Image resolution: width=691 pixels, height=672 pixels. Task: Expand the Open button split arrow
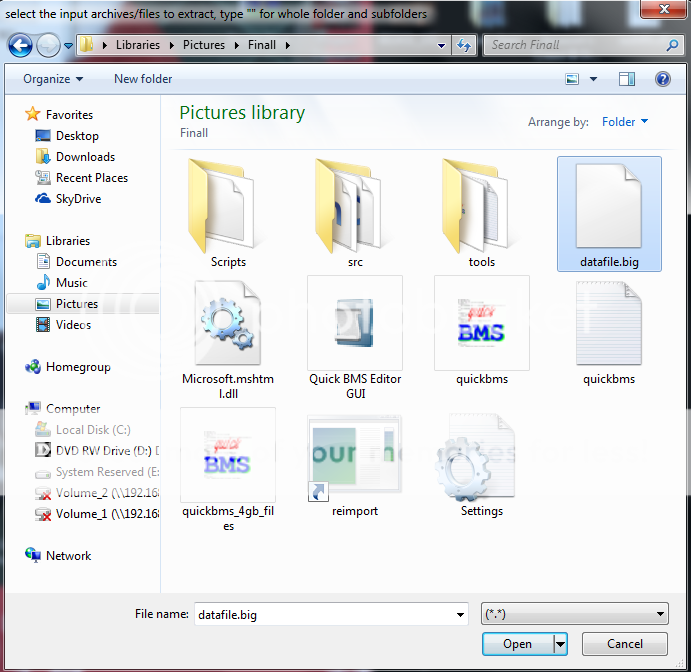tap(561, 644)
